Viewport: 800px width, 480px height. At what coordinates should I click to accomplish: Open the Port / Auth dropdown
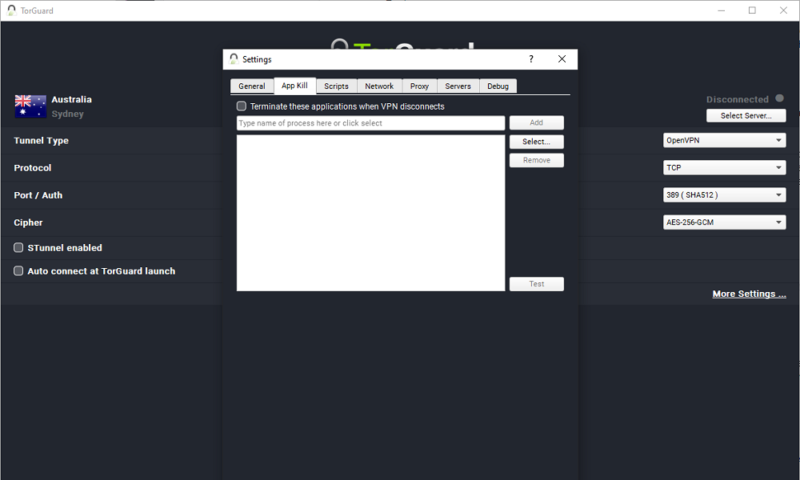724,195
